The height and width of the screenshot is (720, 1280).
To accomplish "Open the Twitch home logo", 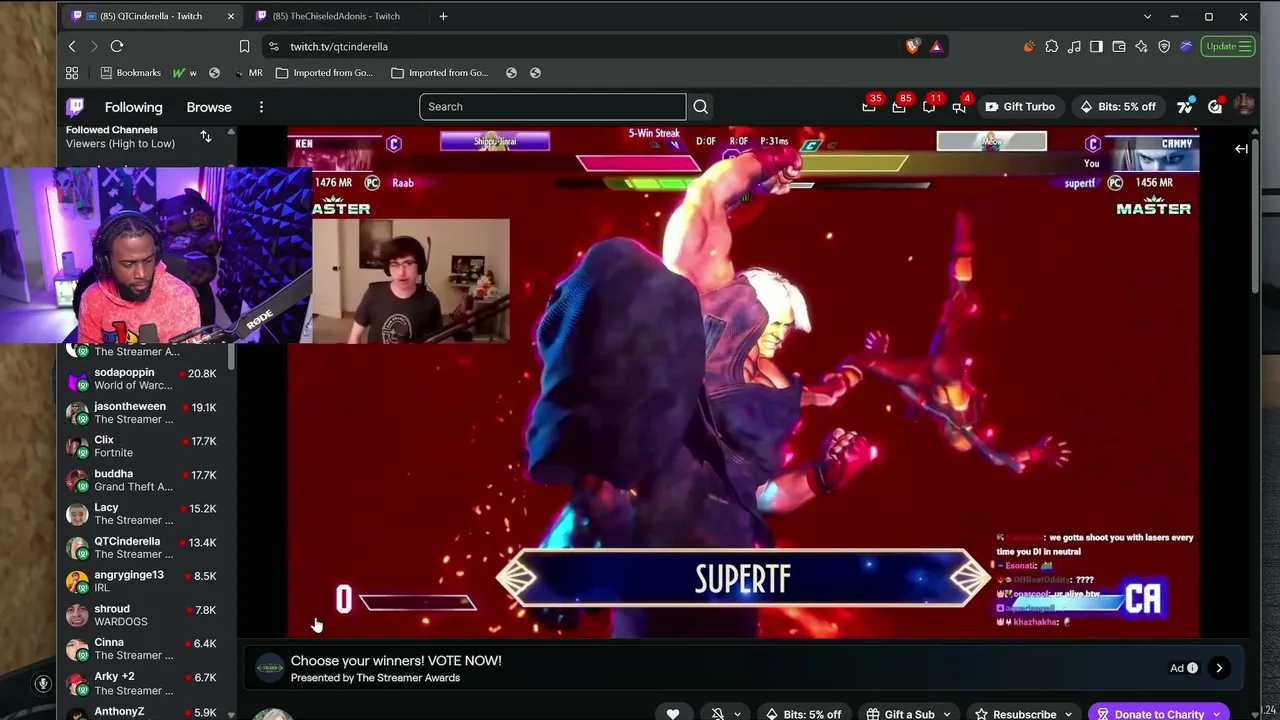I will point(75,107).
